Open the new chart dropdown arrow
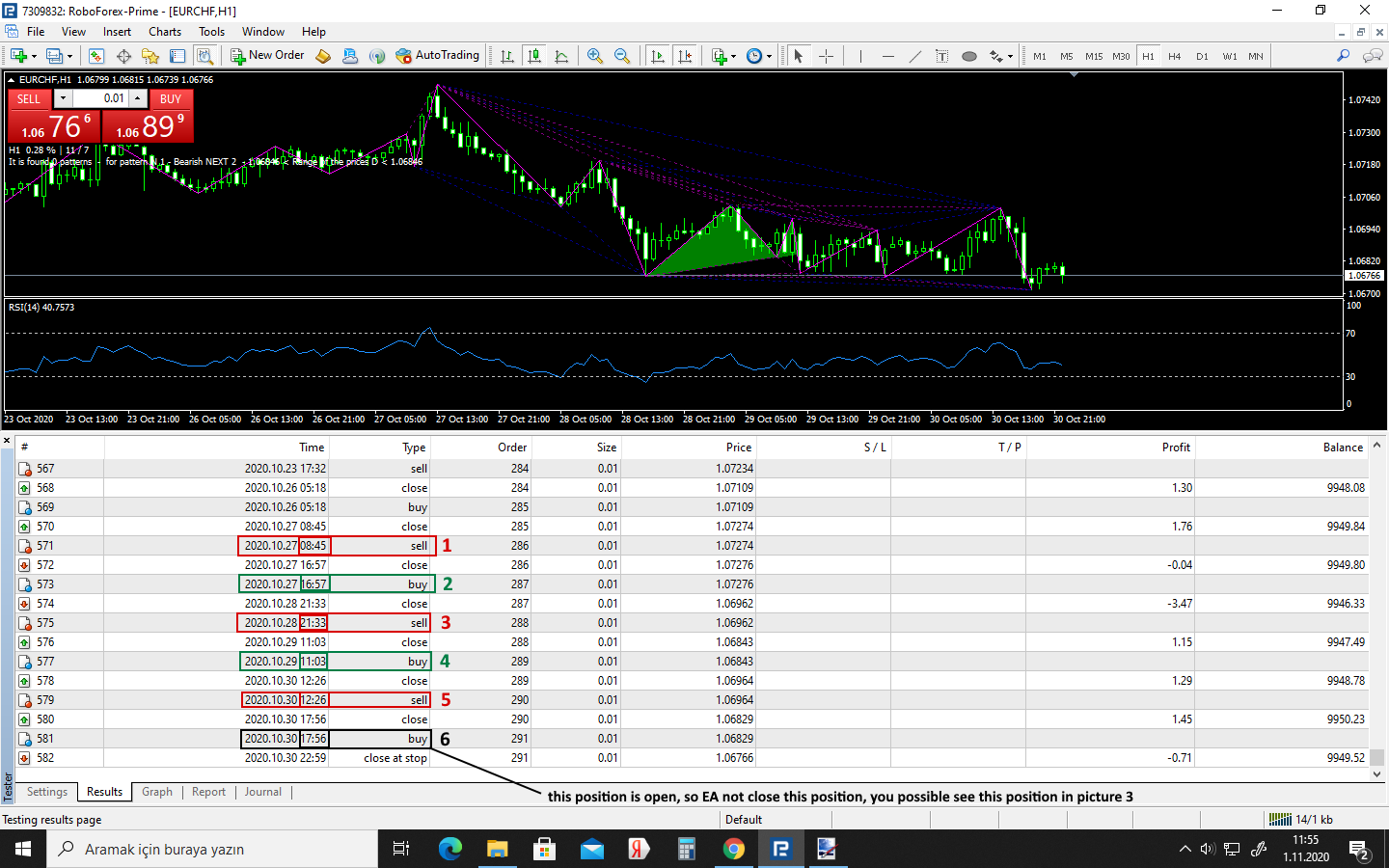Image resolution: width=1389 pixels, height=868 pixels. pyautogui.click(x=35, y=56)
